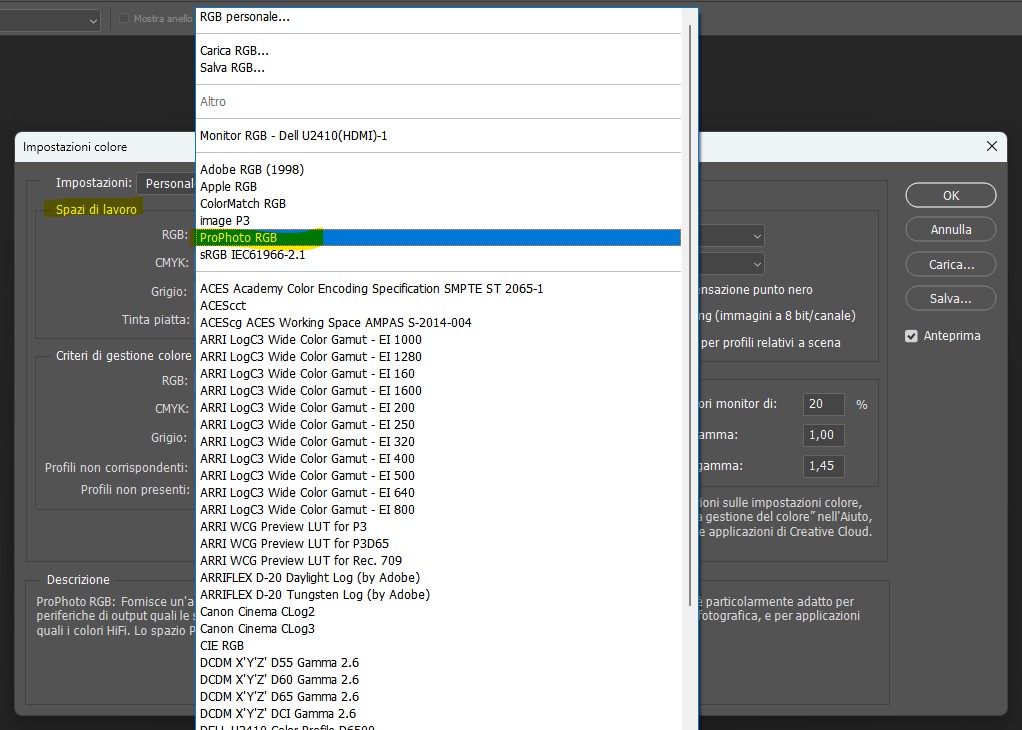
Task: Select Monitor RGB - Dell U2410(HDMI)-1
Action: click(x=438, y=136)
